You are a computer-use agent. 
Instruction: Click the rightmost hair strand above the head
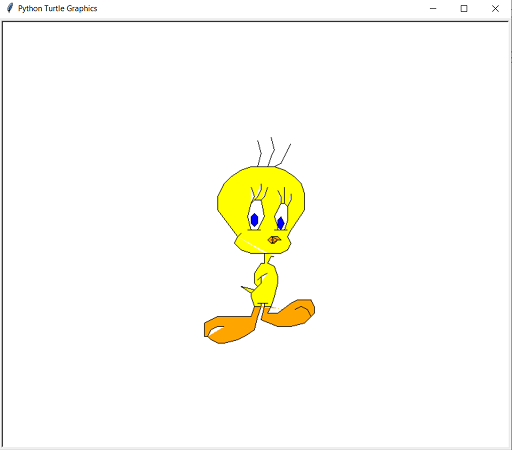[283, 155]
